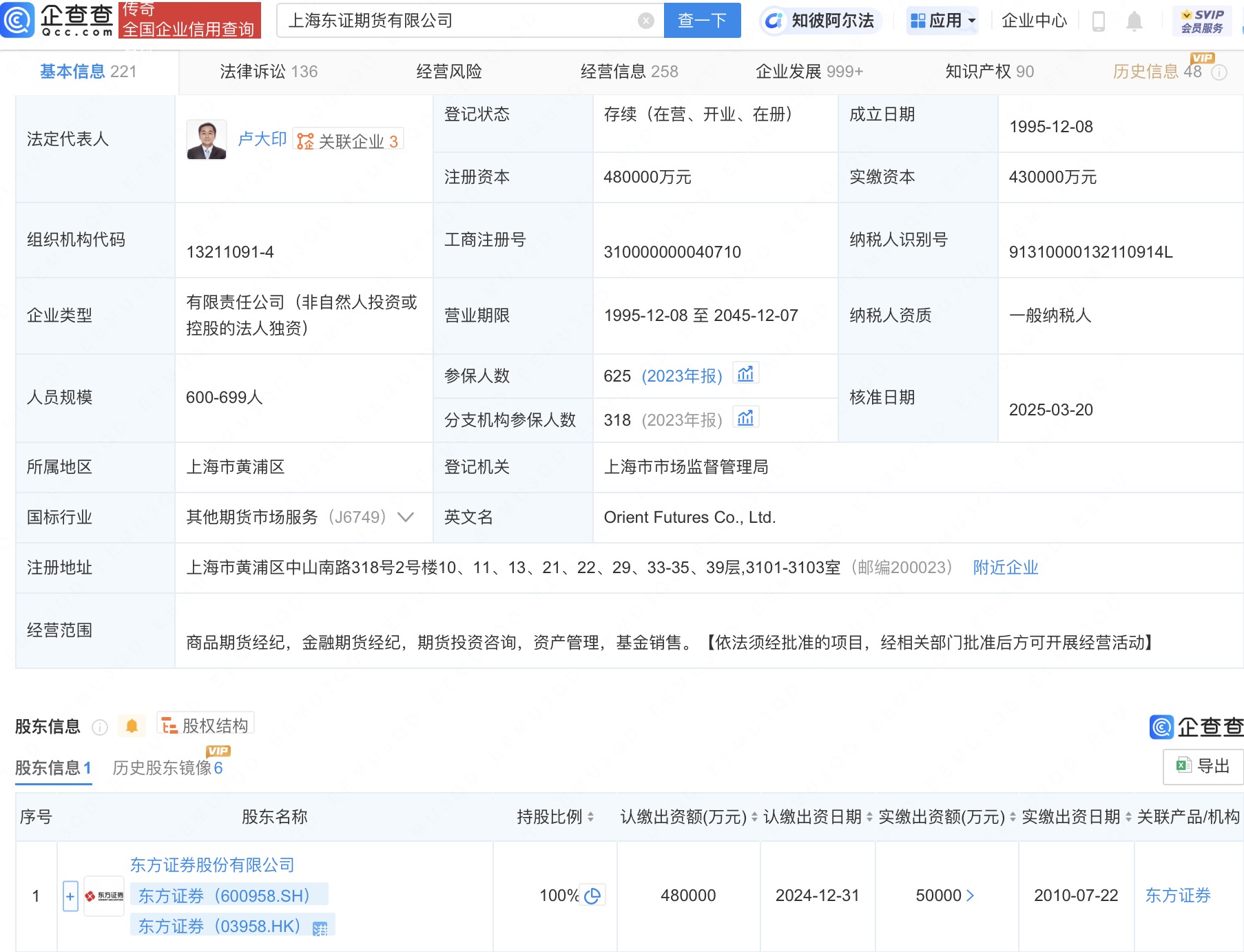The height and width of the screenshot is (952, 1244).
Task: Click the shareholder alert bell icon
Action: 132,726
